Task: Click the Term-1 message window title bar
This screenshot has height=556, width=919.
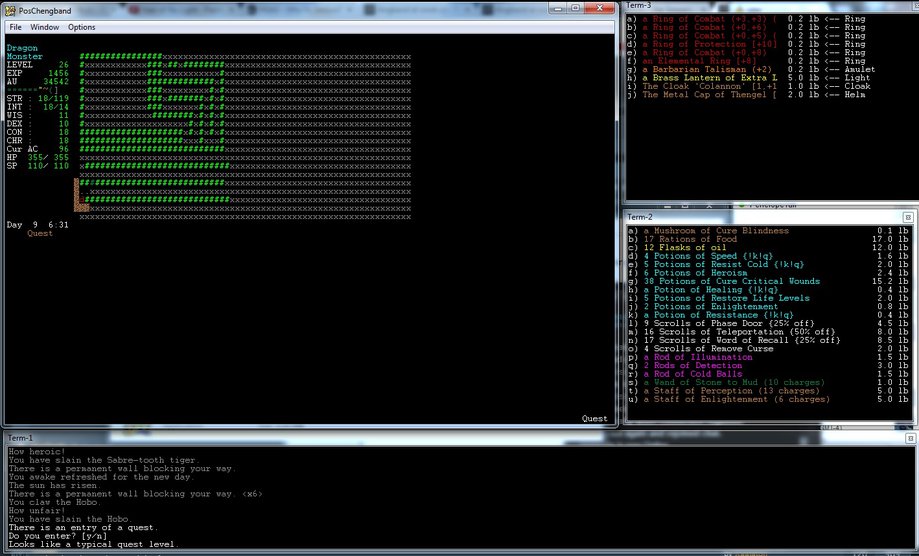Action: tap(300, 438)
